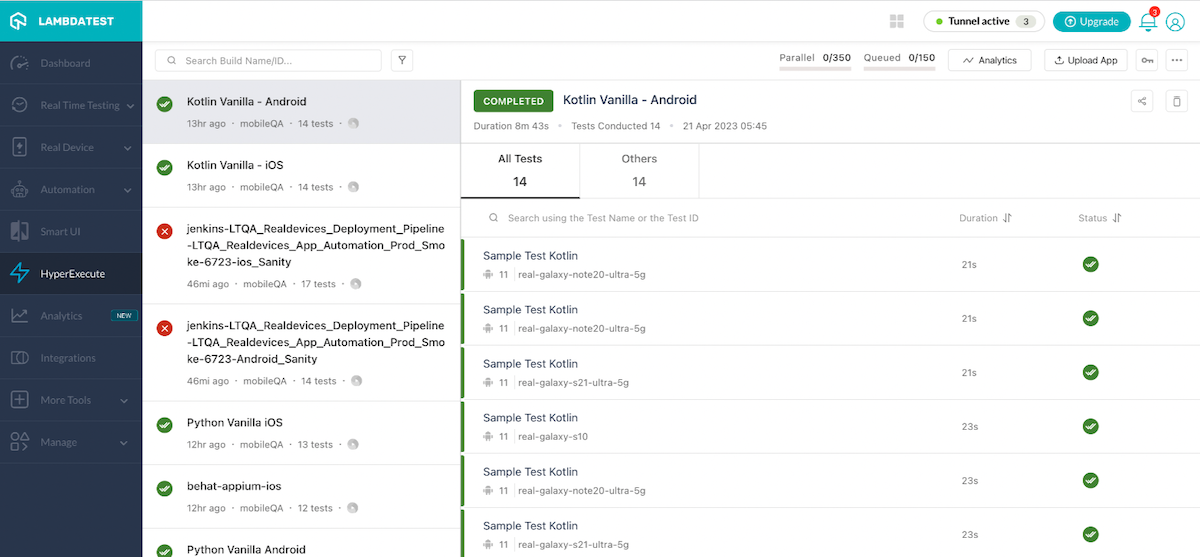Click the Upload App button
1200x557 pixels.
tap(1086, 61)
